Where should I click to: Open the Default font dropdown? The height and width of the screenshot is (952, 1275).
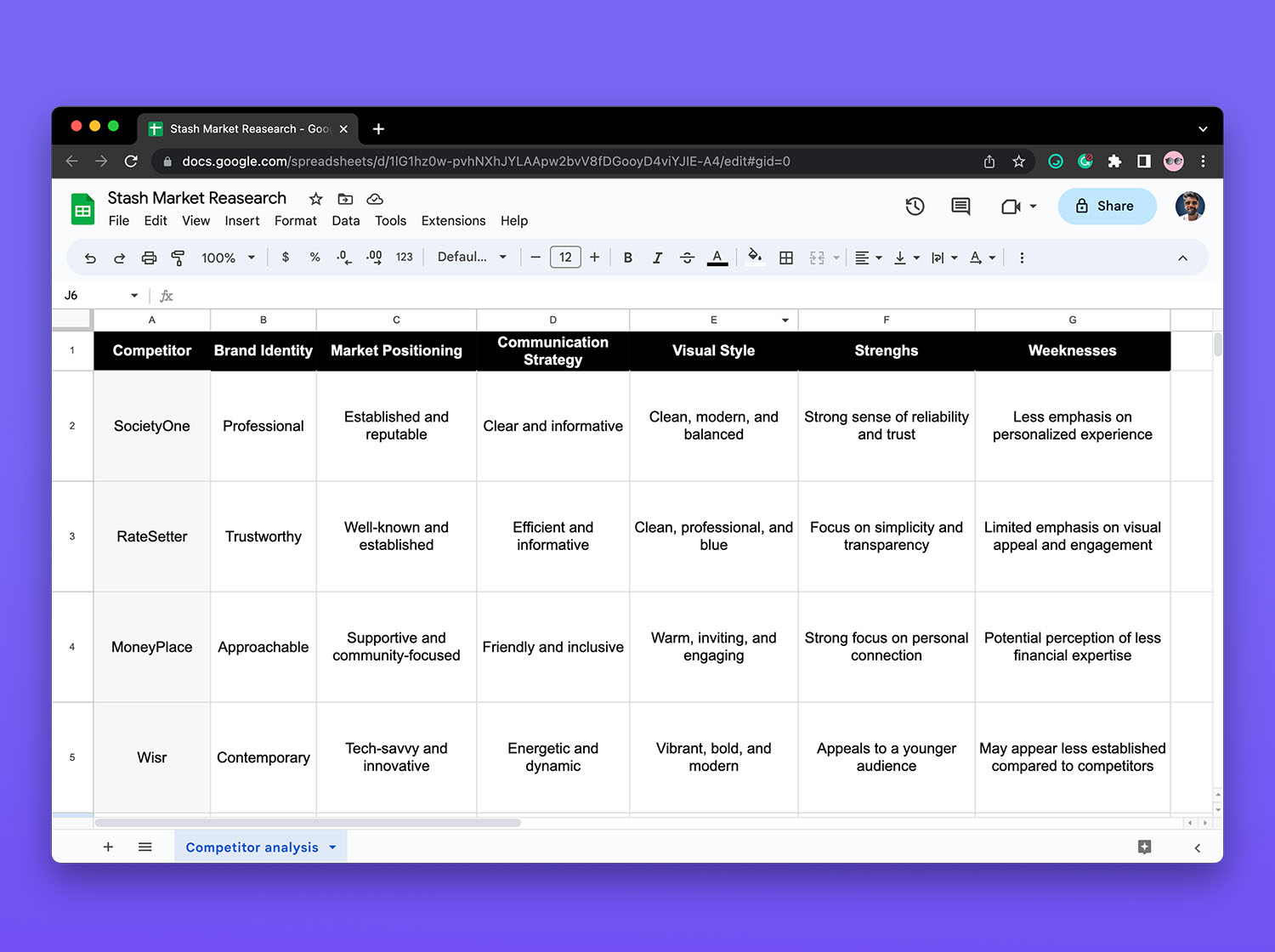[x=473, y=257]
